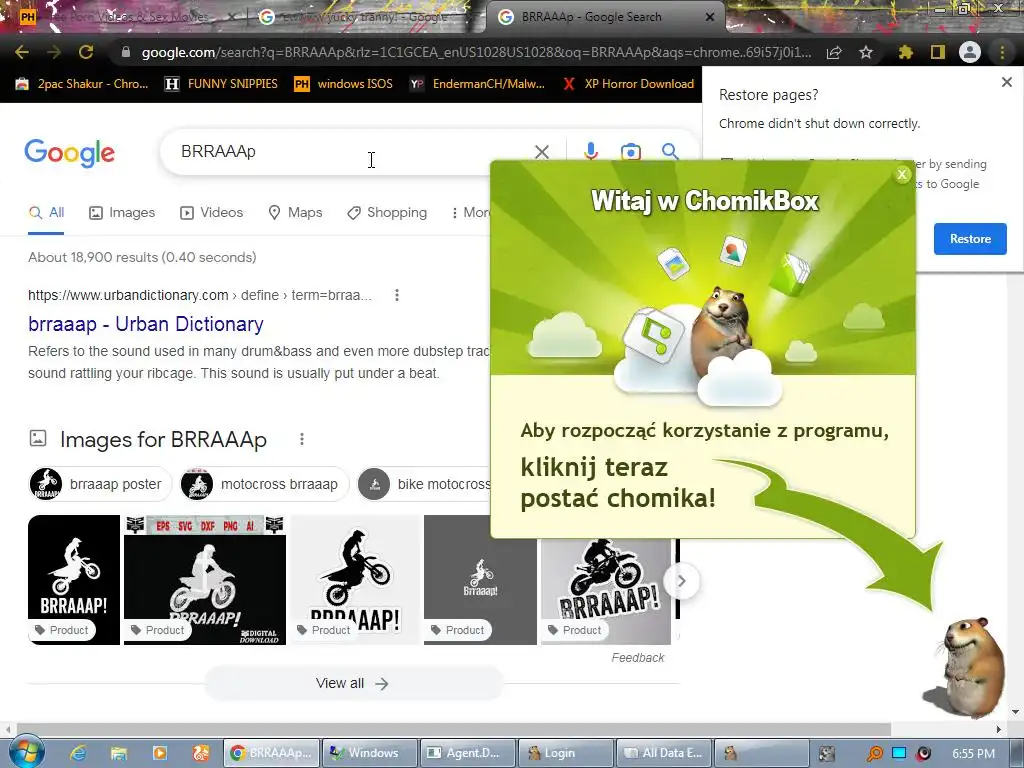
Task: Open options for Images for BRRAAAp section
Action: (302, 439)
